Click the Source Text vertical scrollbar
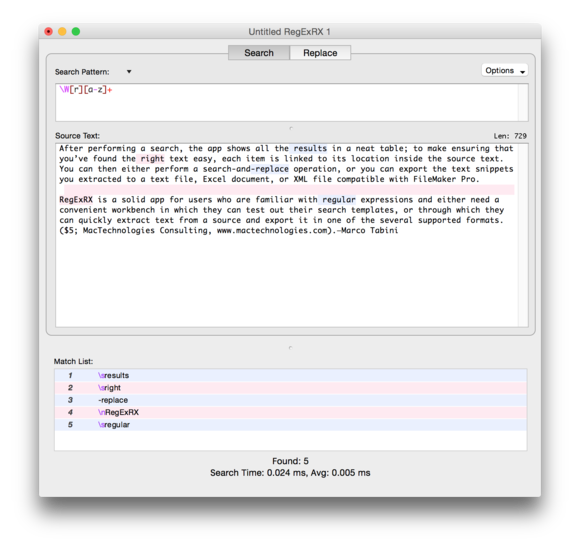This screenshot has height=551, width=580. (523, 235)
